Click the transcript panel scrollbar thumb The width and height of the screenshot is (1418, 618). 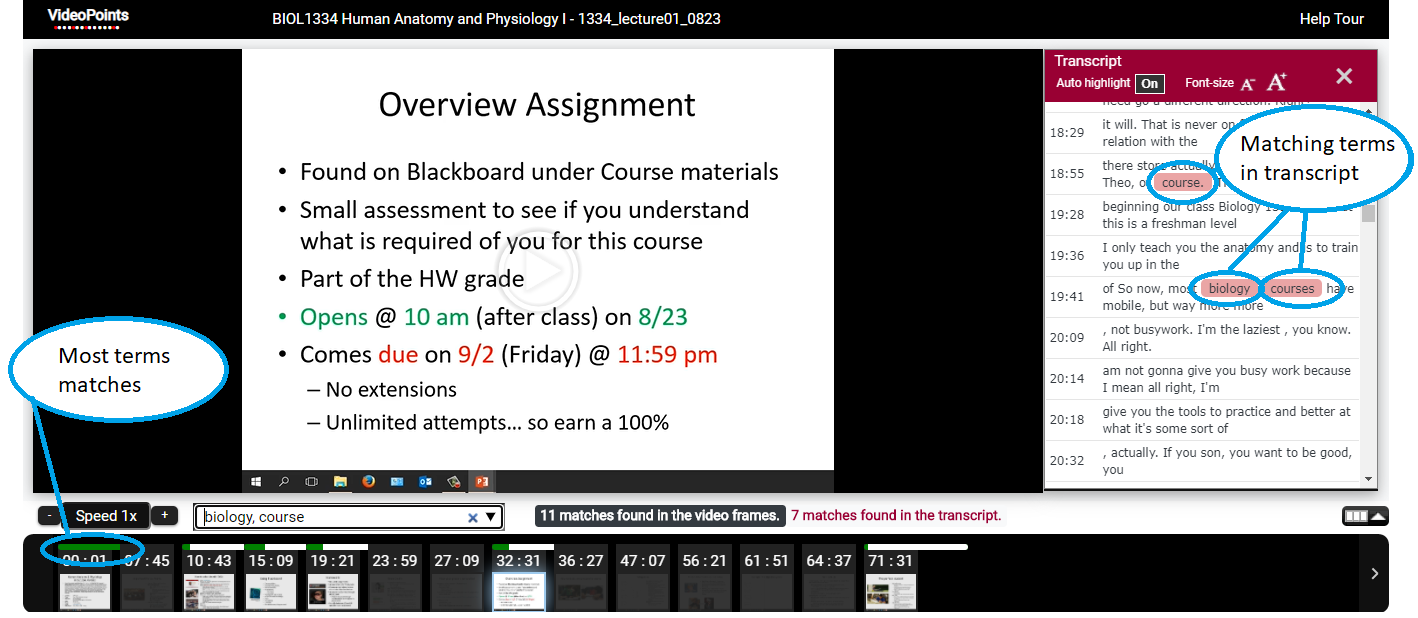pos(1369,212)
